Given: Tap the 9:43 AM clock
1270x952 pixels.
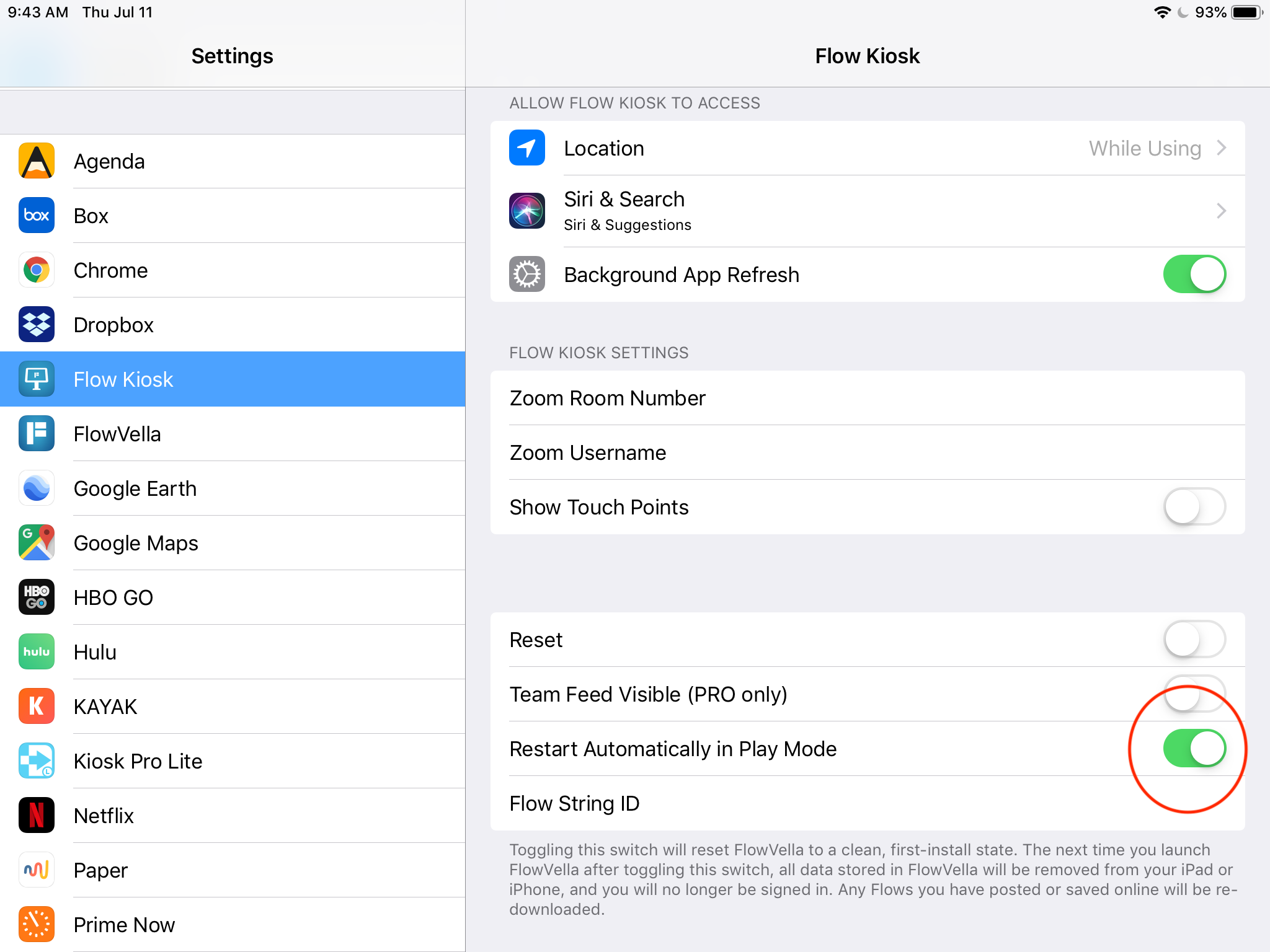Looking at the screenshot, I should pos(38,12).
